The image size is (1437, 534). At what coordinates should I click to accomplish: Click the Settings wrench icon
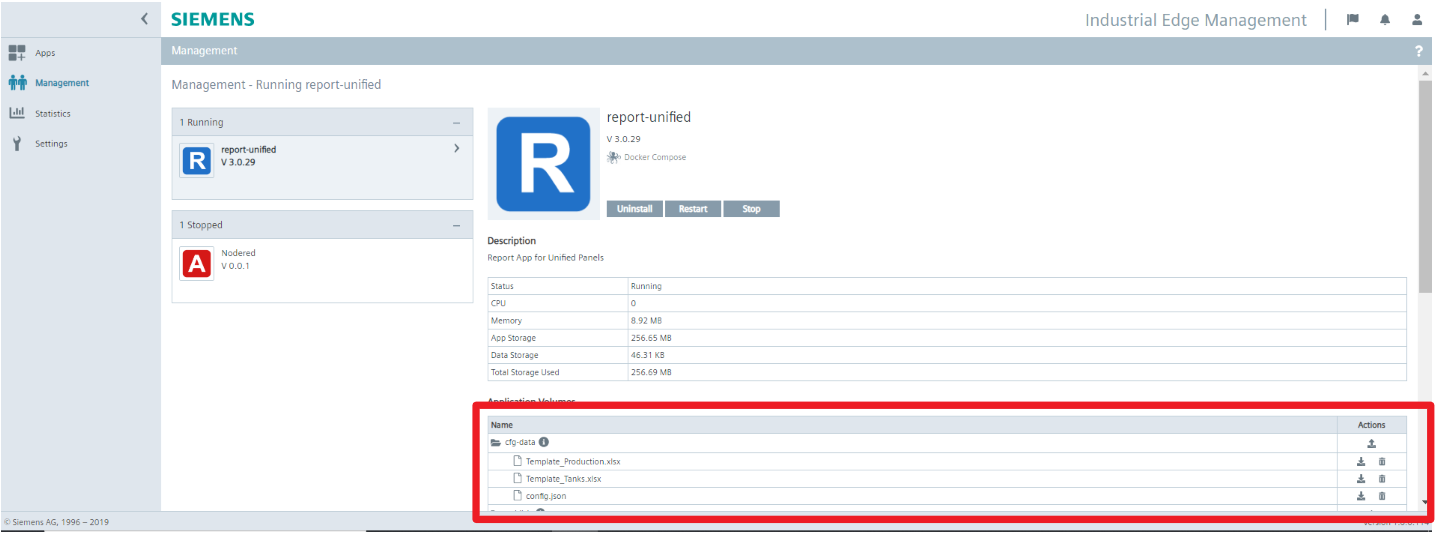(x=17, y=143)
